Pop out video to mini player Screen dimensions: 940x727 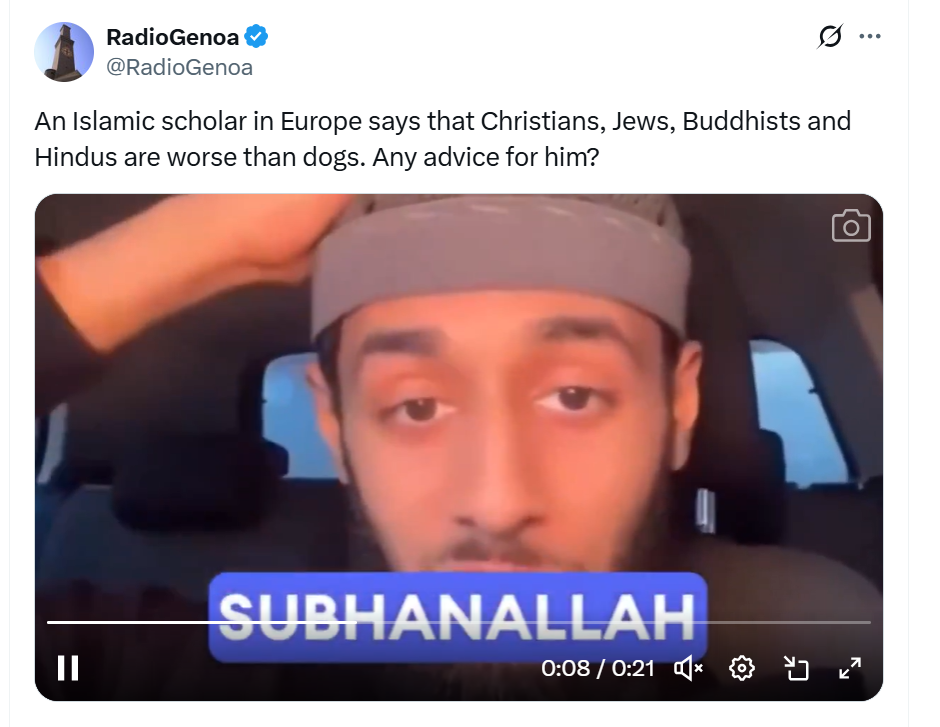(796, 668)
